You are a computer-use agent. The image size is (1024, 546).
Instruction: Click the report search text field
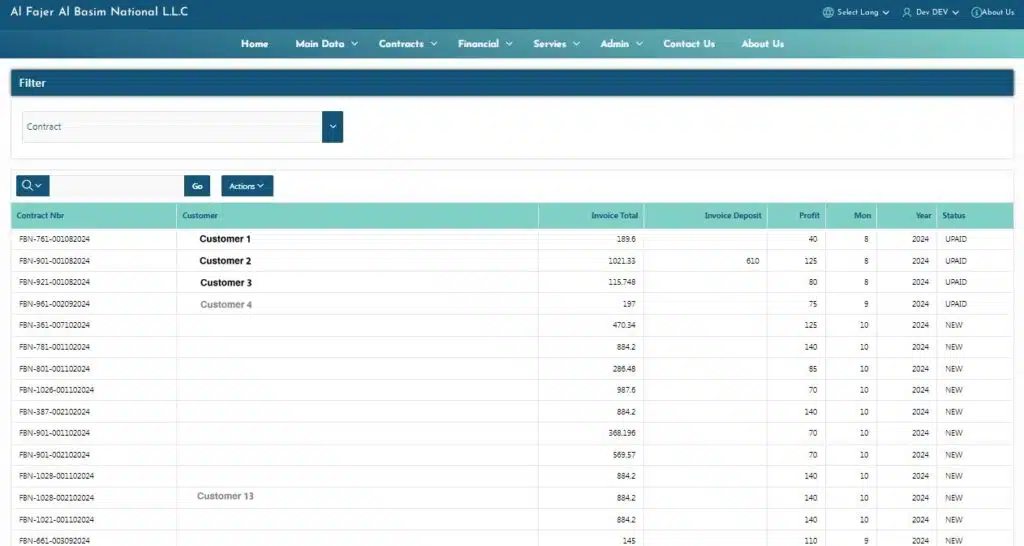[x=117, y=185]
